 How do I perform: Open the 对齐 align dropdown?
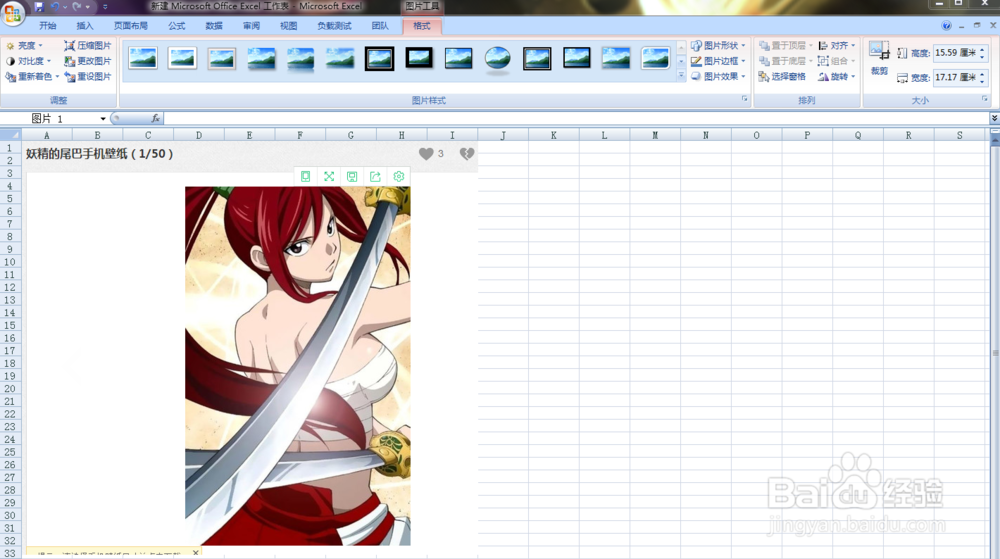point(837,46)
